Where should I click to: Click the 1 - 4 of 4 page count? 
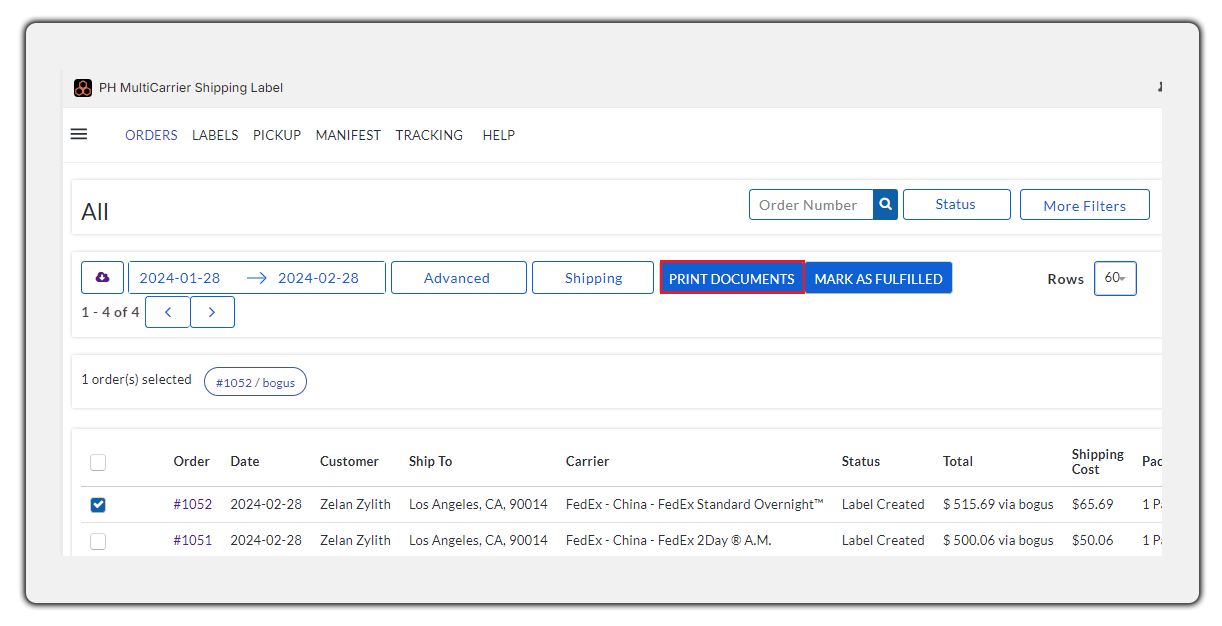coord(110,312)
